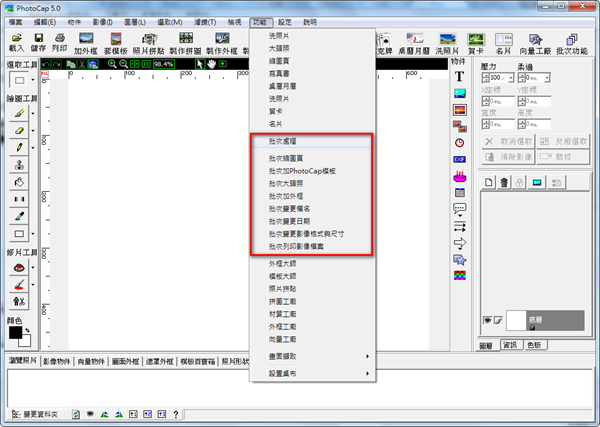The image size is (600, 427).
Task: Click the 清除影像 button
Action: [x=508, y=157]
